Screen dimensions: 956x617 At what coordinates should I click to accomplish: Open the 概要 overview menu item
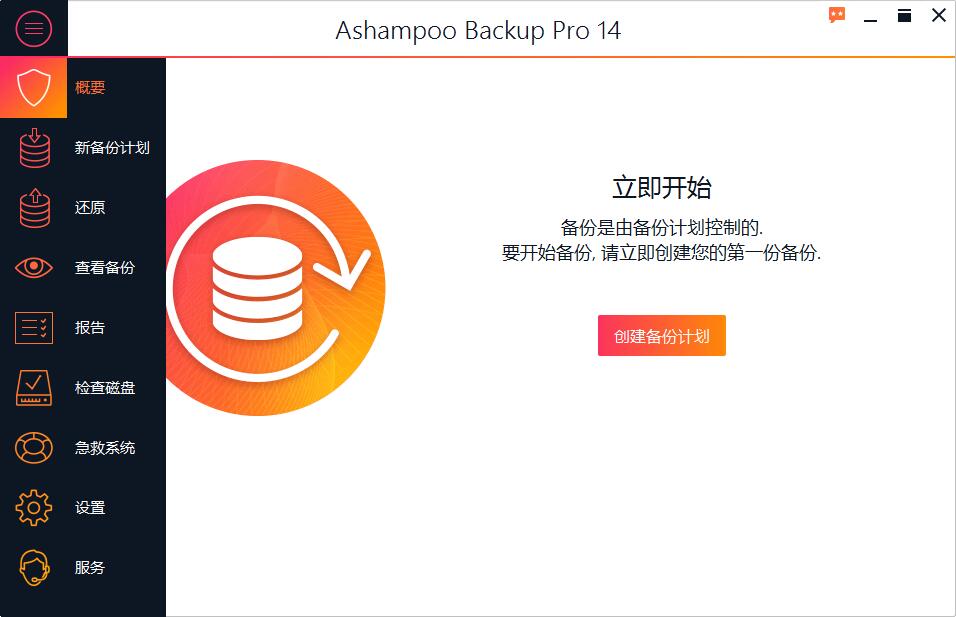(90, 87)
